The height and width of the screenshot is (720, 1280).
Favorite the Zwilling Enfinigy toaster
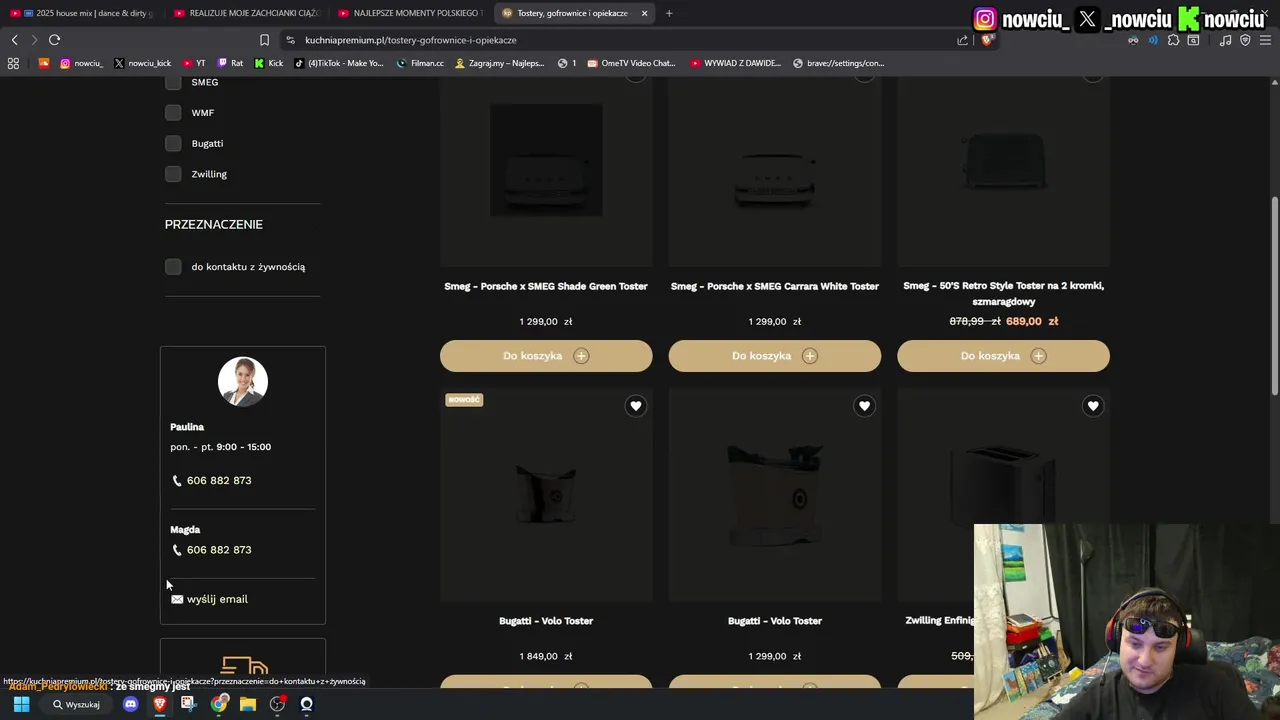click(x=1093, y=406)
